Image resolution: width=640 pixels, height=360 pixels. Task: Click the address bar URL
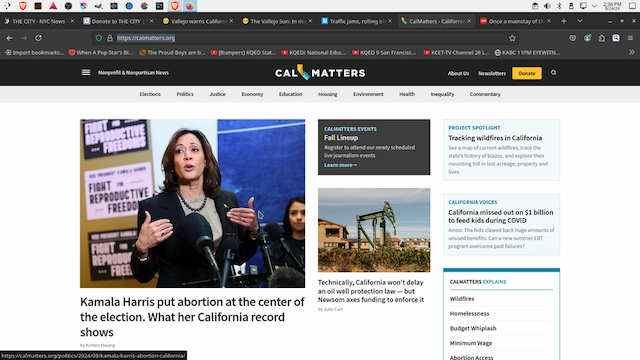146,38
